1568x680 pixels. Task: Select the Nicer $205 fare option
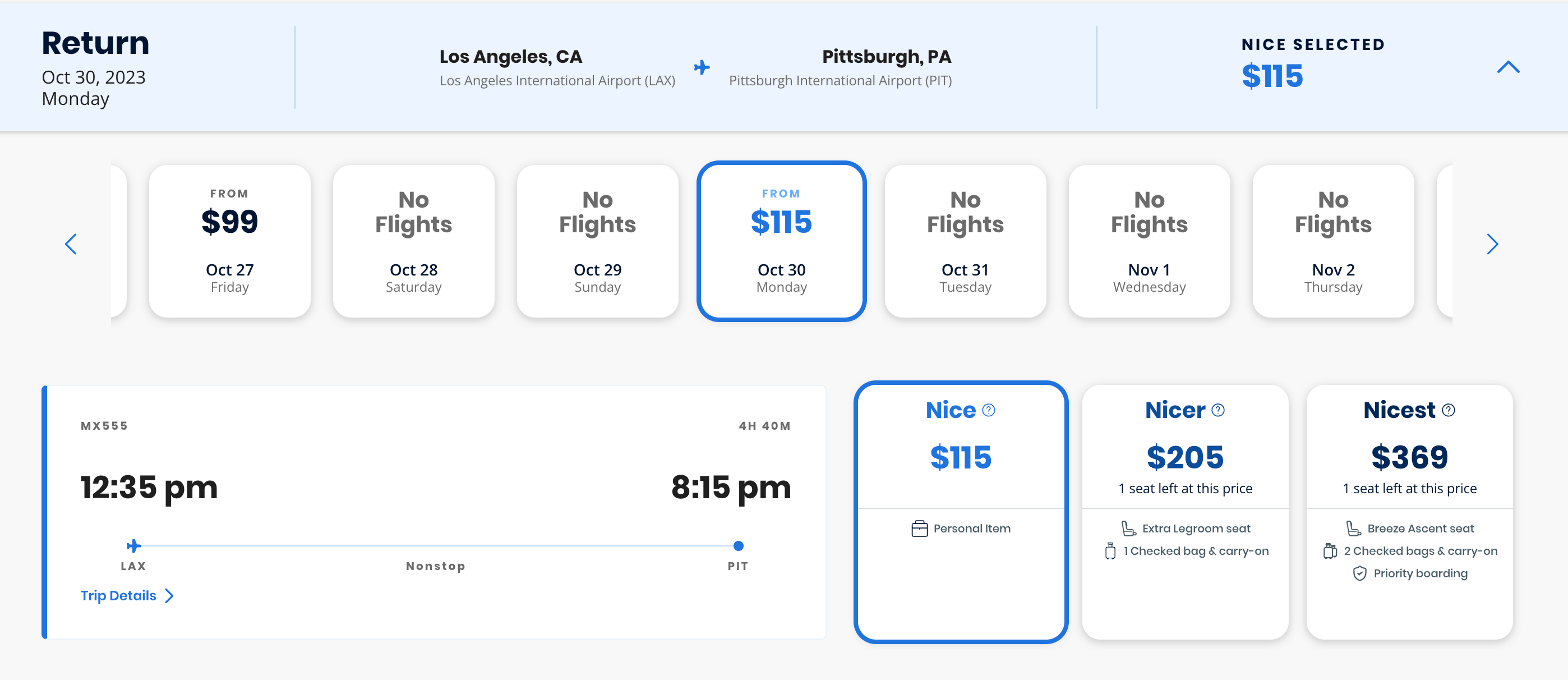[x=1184, y=457]
